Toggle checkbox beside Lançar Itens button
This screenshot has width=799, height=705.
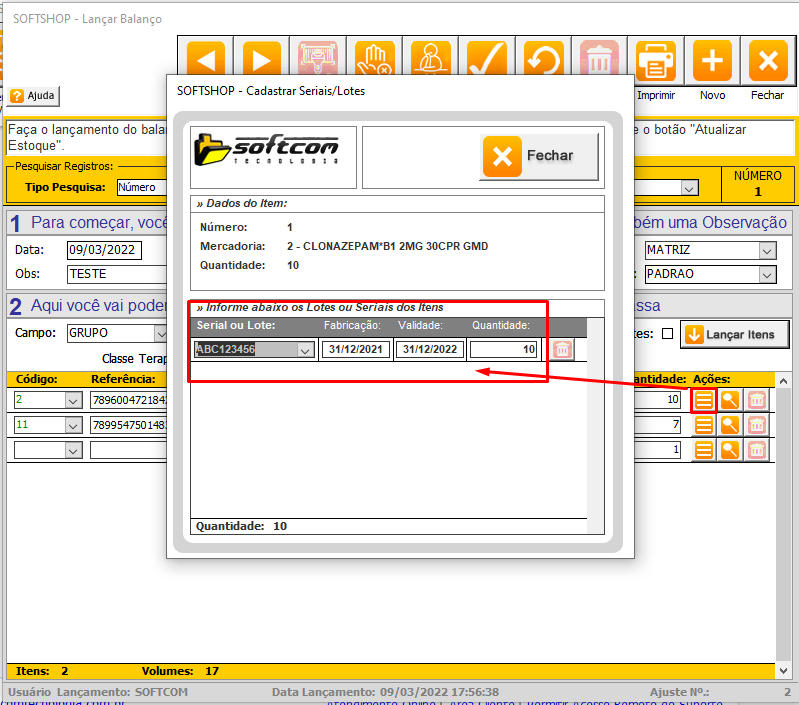[x=667, y=334]
